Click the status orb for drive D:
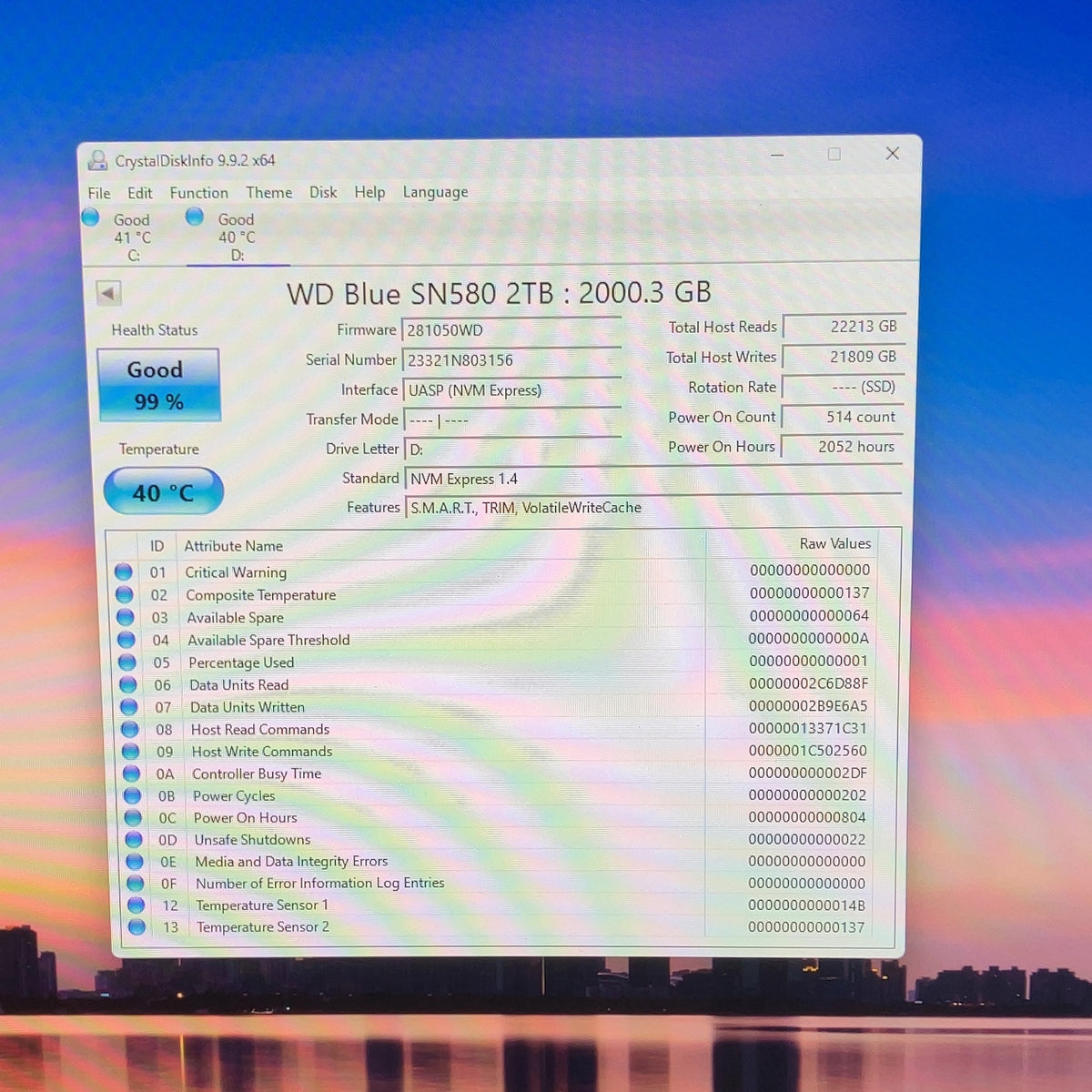 pyautogui.click(x=195, y=217)
